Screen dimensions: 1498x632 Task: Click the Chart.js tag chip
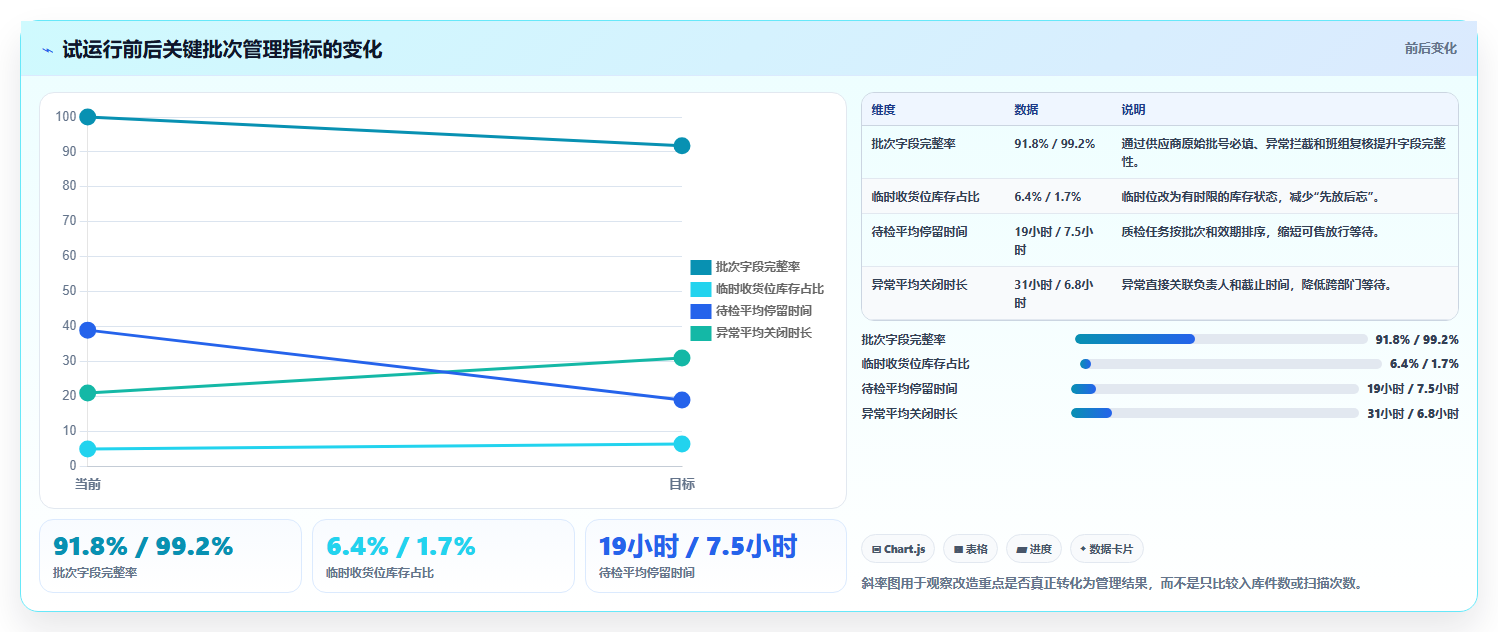pyautogui.click(x=898, y=549)
